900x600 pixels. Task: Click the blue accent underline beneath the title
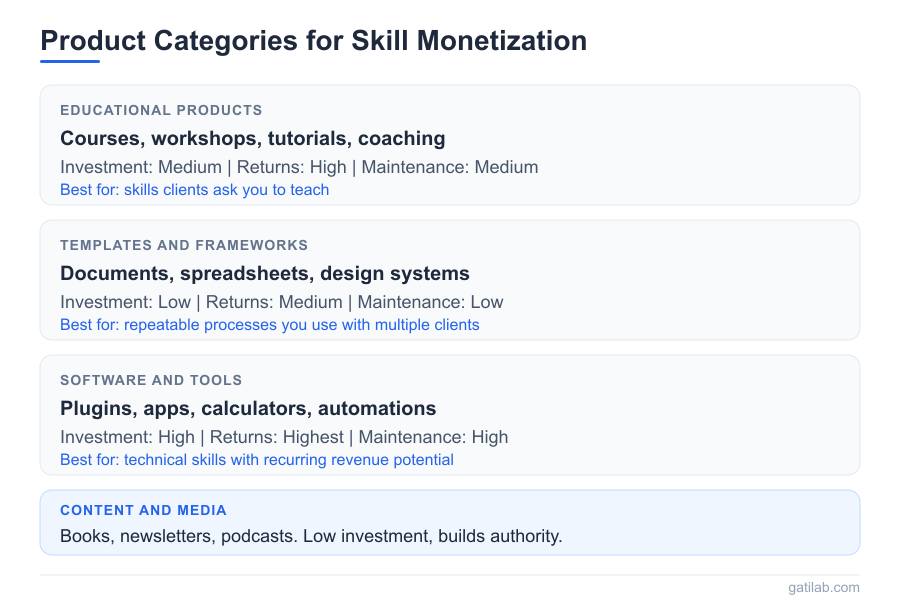pos(70,61)
